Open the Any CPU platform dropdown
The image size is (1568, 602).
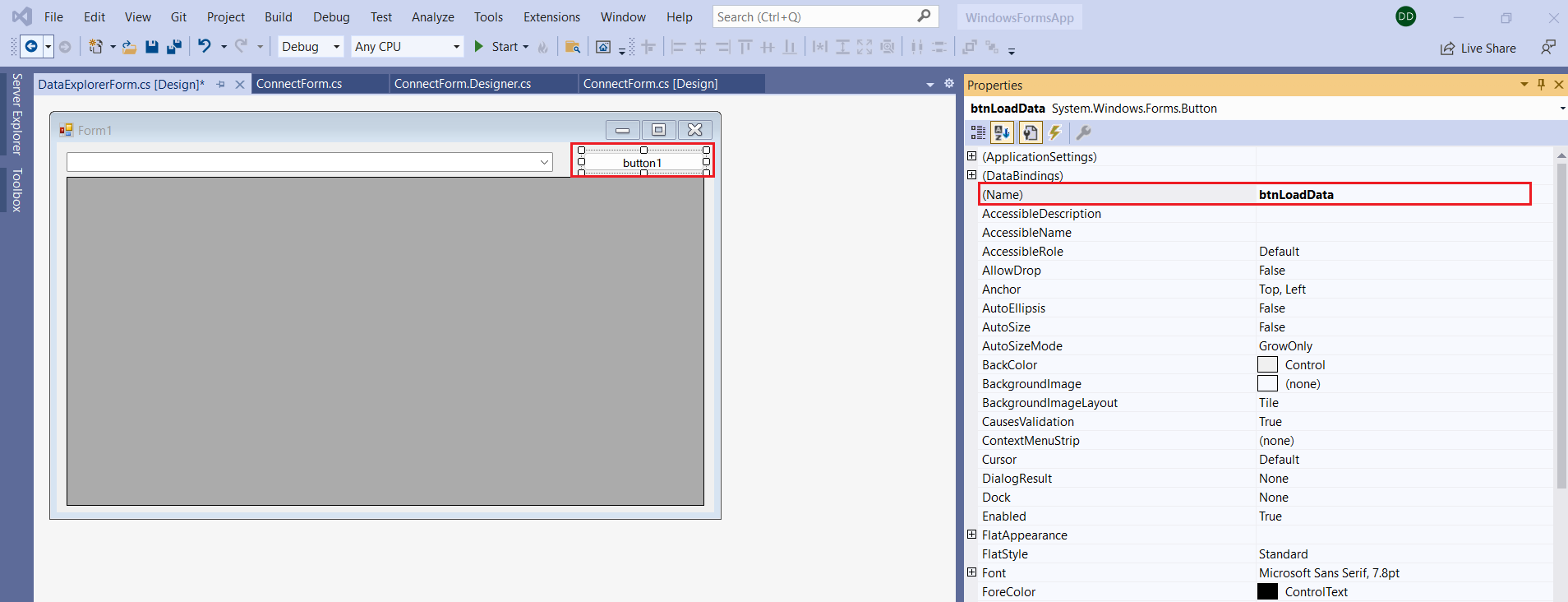[x=407, y=47]
